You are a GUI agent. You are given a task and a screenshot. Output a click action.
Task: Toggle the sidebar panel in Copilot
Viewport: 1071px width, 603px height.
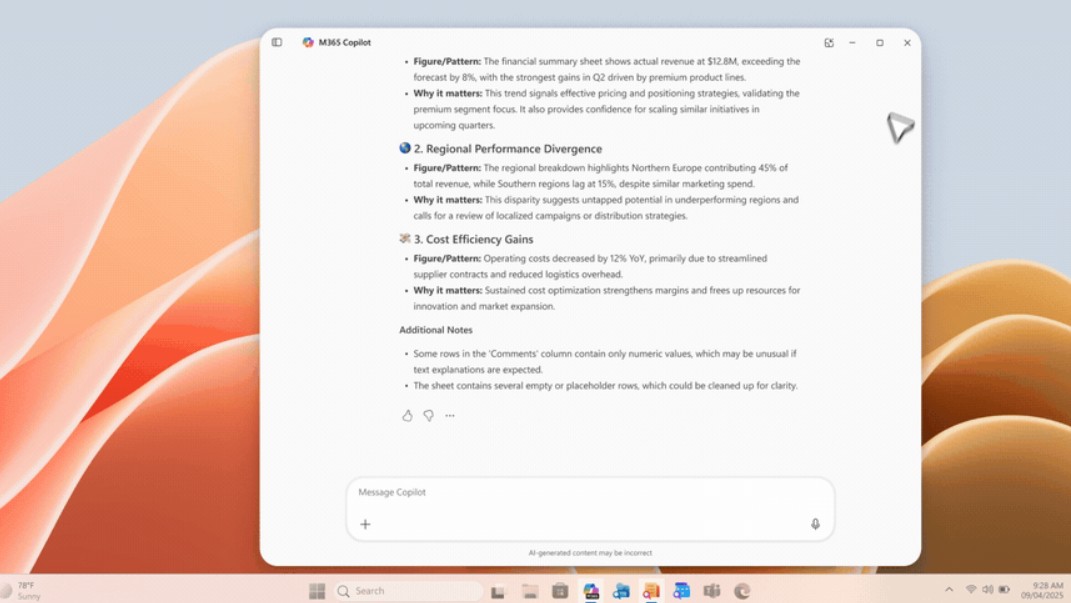coord(277,43)
